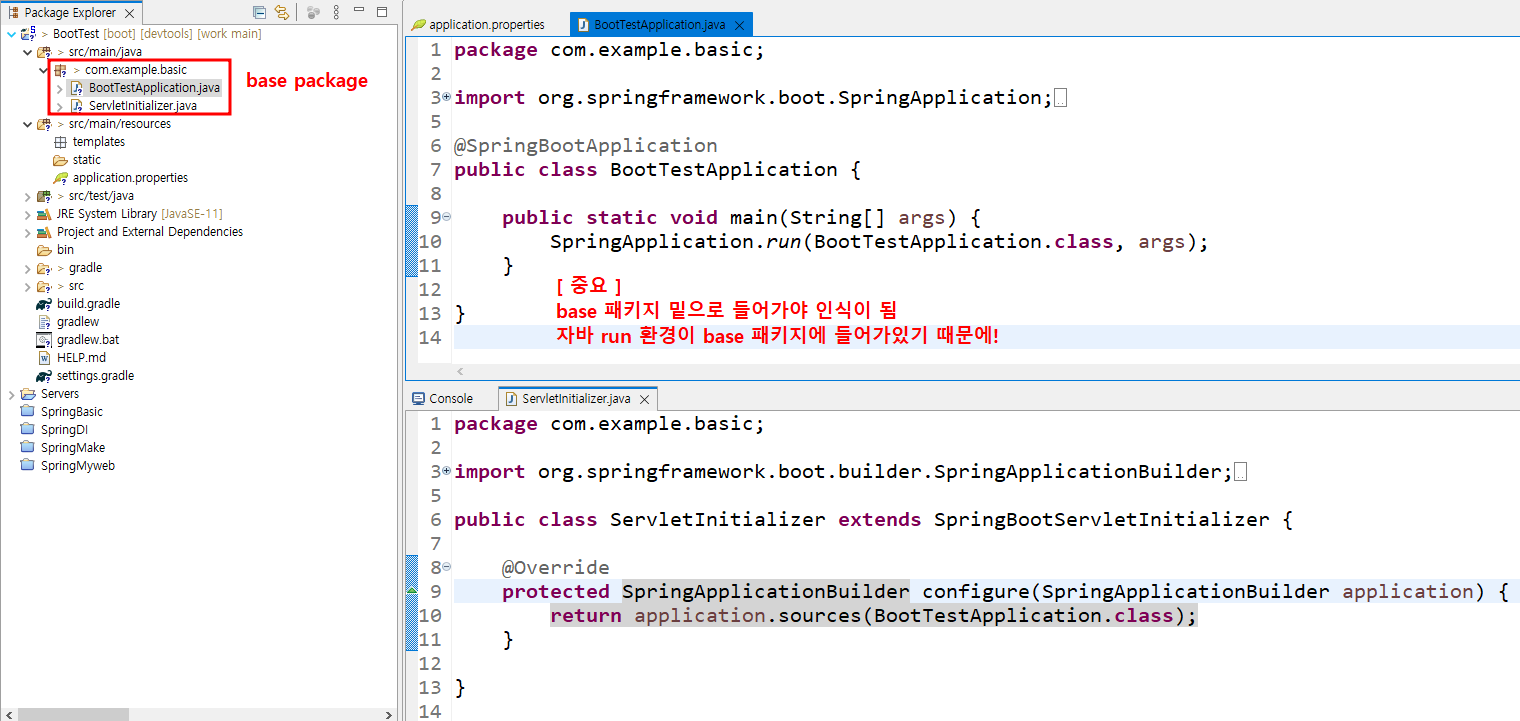Select the bin folder icon
This screenshot has height=721, width=1520.
coord(44,250)
